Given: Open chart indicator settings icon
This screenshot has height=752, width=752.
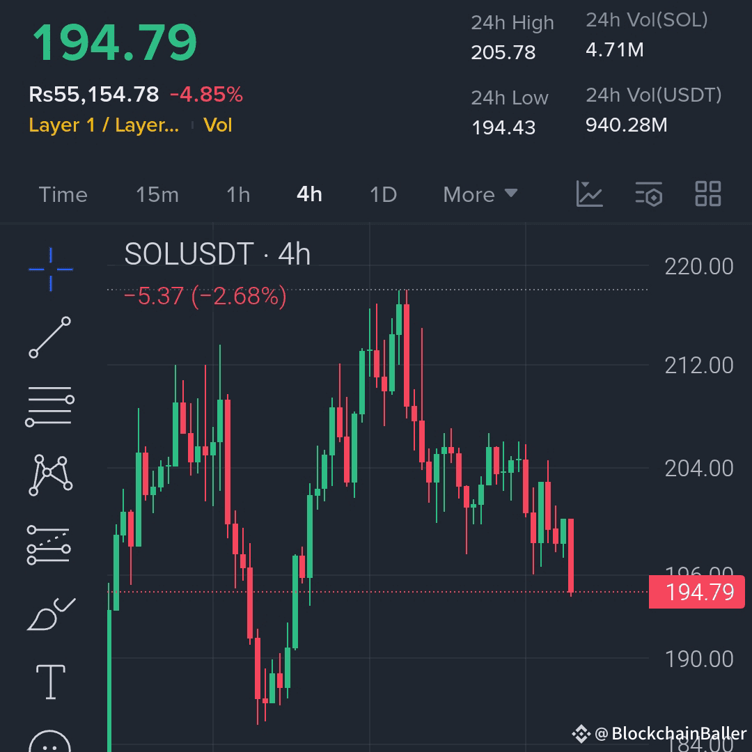Looking at the screenshot, I should tap(649, 194).
